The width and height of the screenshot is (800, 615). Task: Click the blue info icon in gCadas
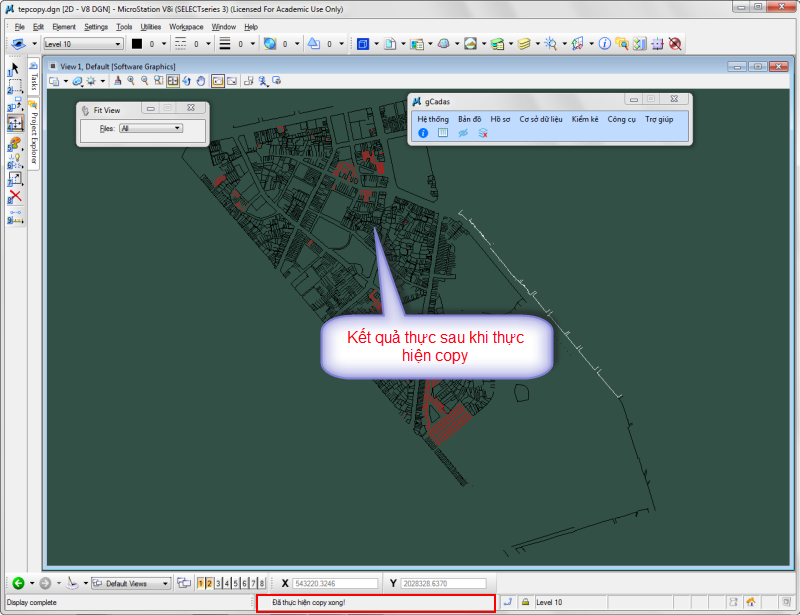(x=423, y=133)
